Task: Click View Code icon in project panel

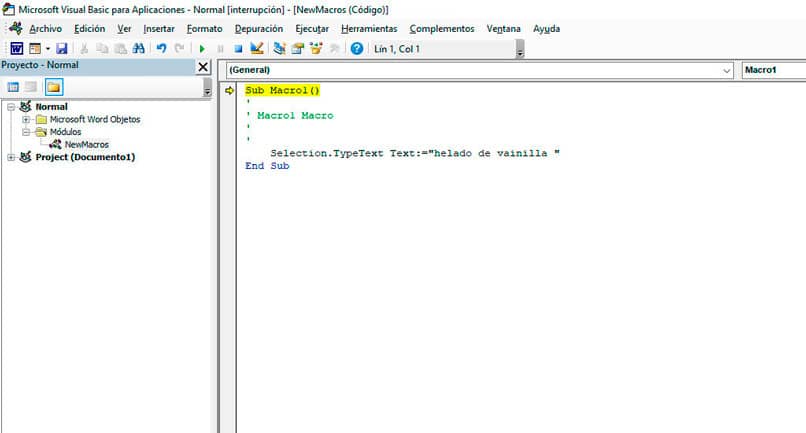Action: pos(13,87)
